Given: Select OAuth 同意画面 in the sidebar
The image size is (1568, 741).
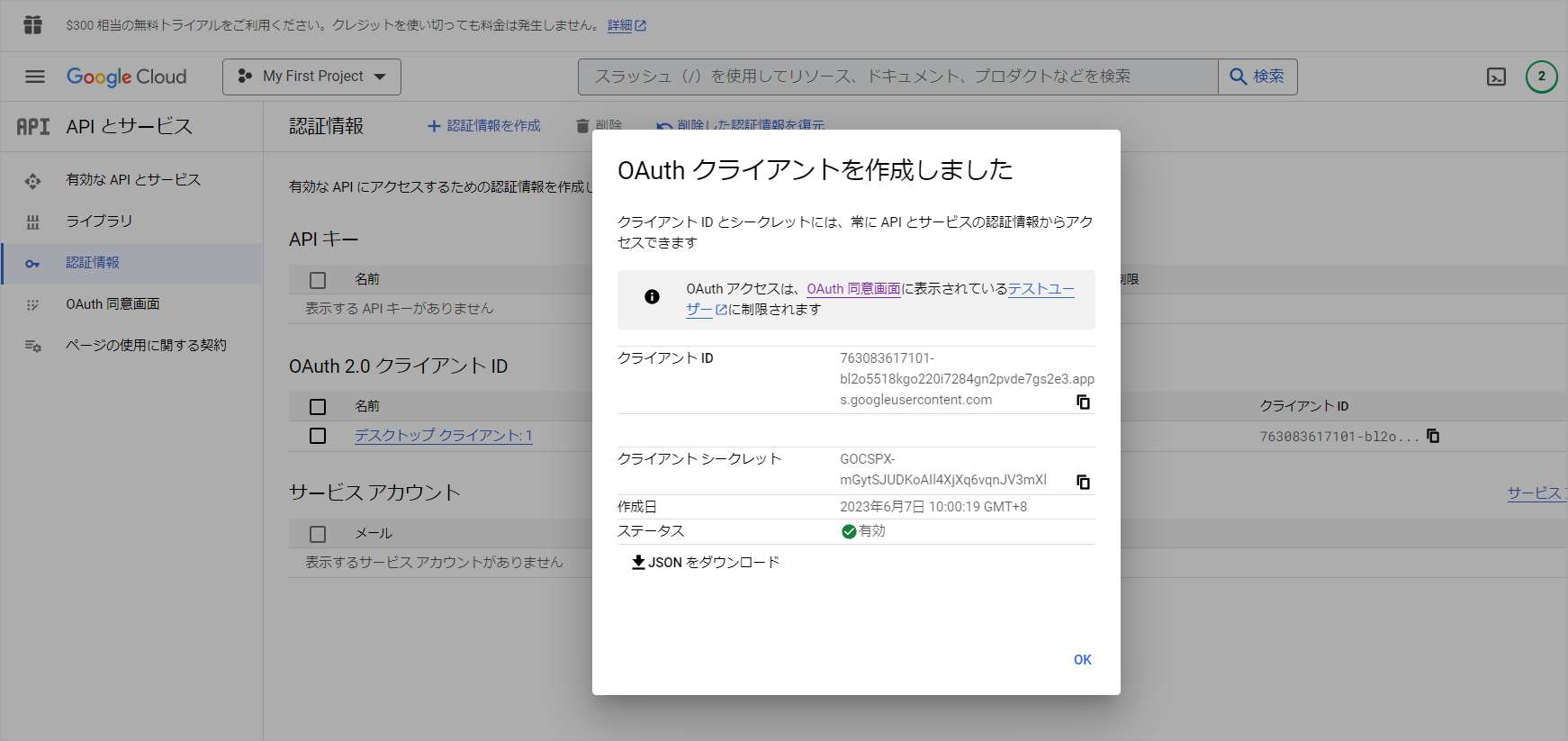Looking at the screenshot, I should point(113,303).
